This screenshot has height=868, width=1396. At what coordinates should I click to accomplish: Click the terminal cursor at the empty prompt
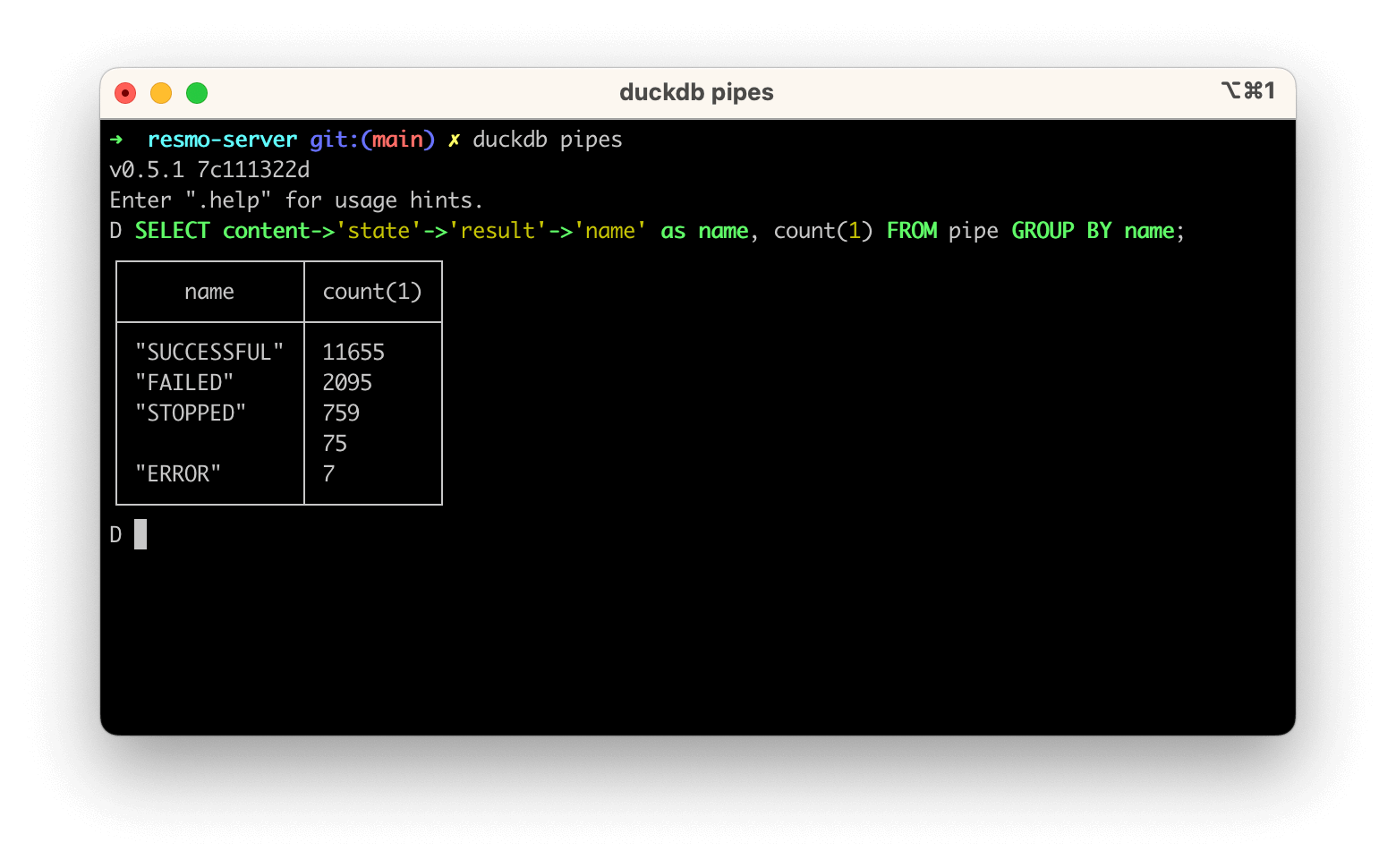tap(140, 534)
